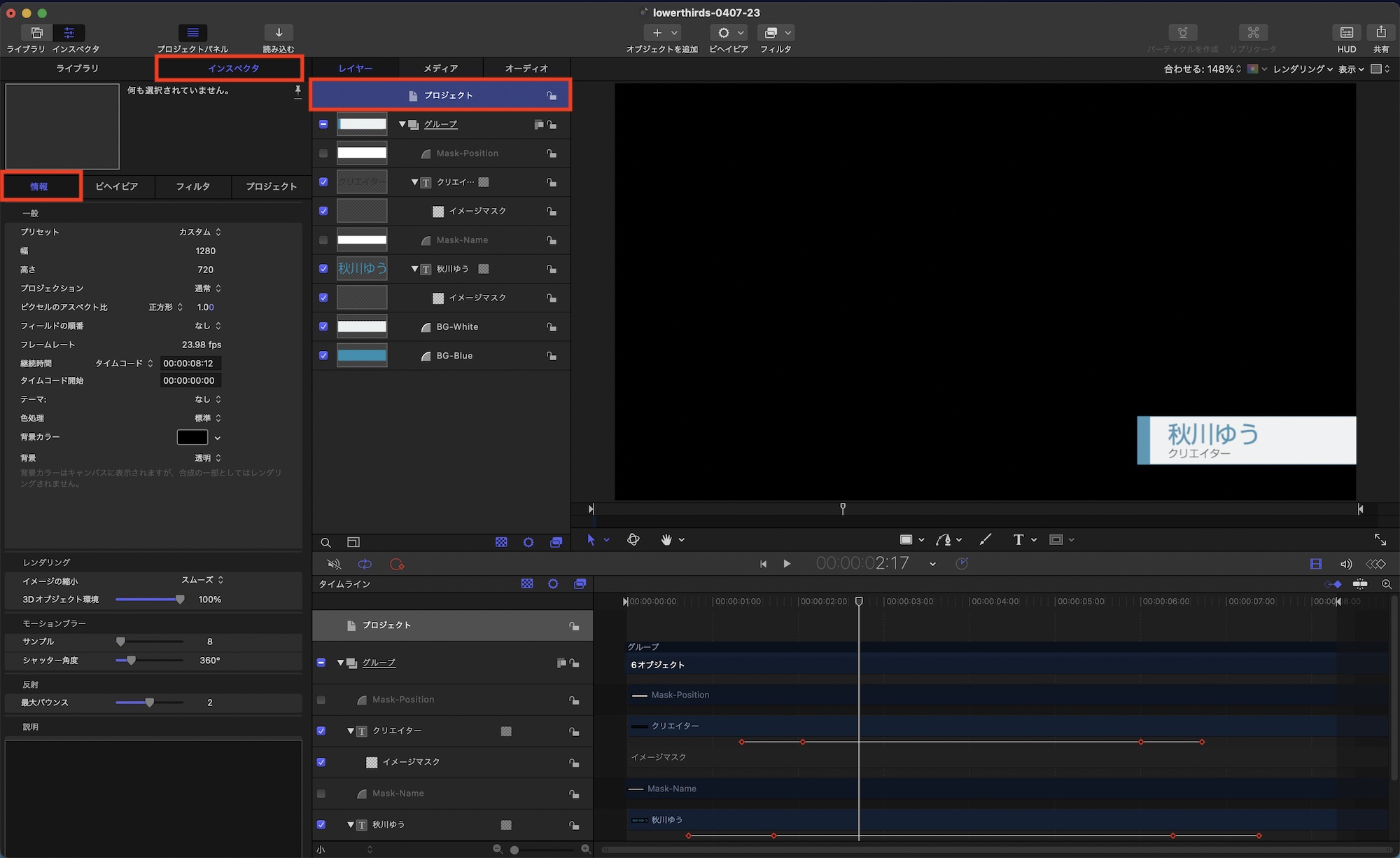Screen dimensions: 1400x858
Task: Collapse the グループ disclosure triangle in layers
Action: tap(402, 124)
